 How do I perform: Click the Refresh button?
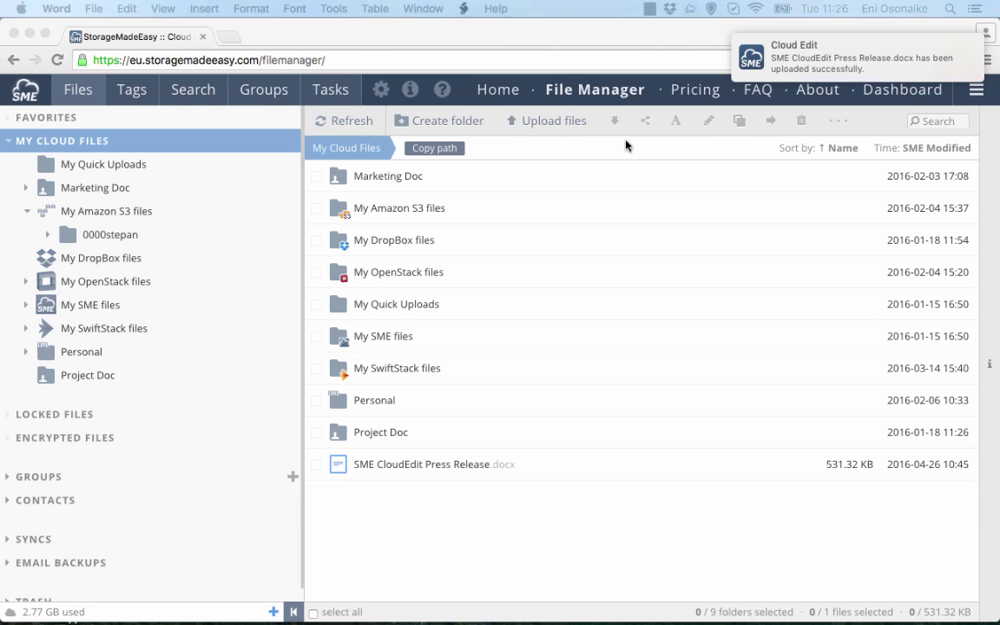pyautogui.click(x=344, y=121)
